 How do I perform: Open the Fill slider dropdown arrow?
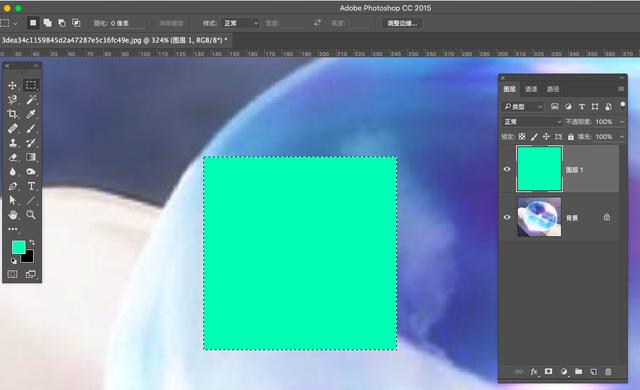click(x=622, y=137)
